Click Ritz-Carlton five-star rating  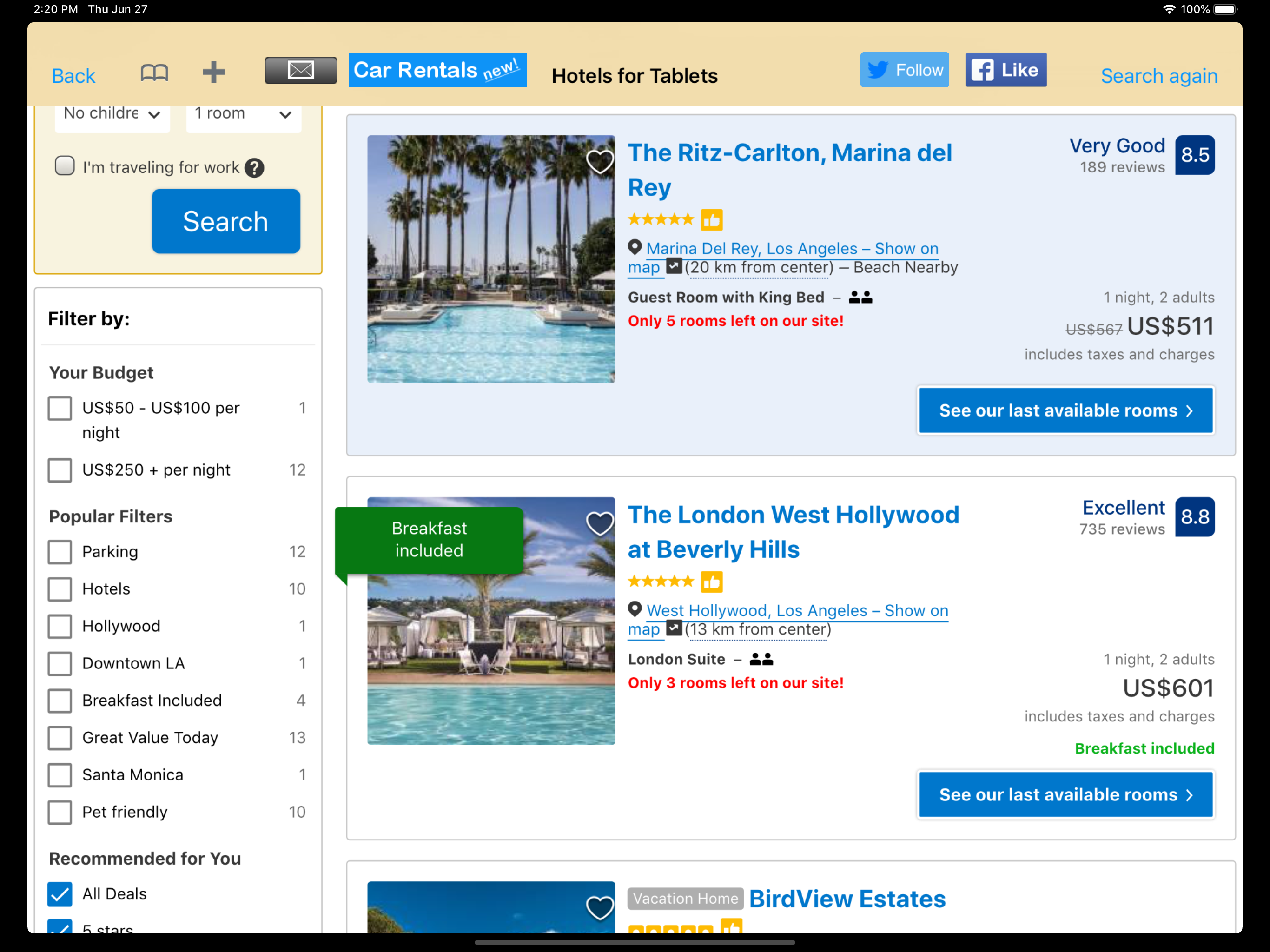[x=661, y=219]
